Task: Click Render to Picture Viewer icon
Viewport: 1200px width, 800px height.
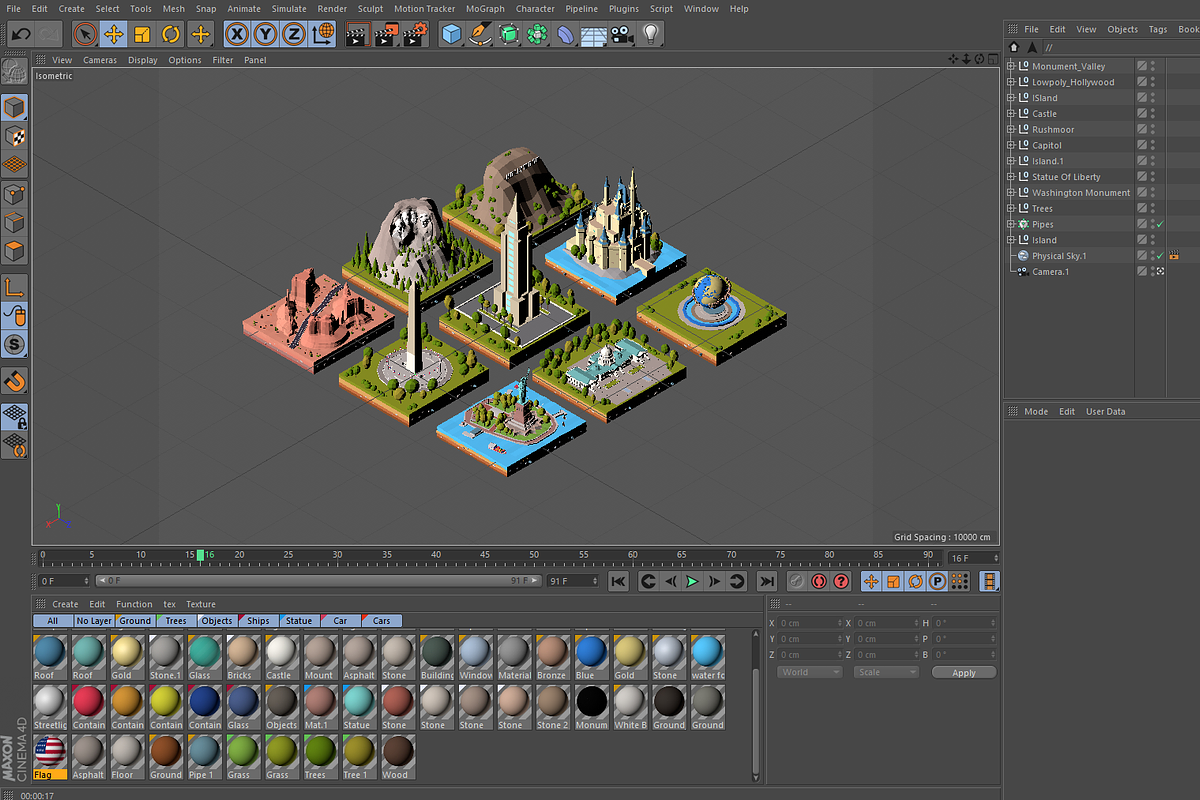Action: point(386,35)
